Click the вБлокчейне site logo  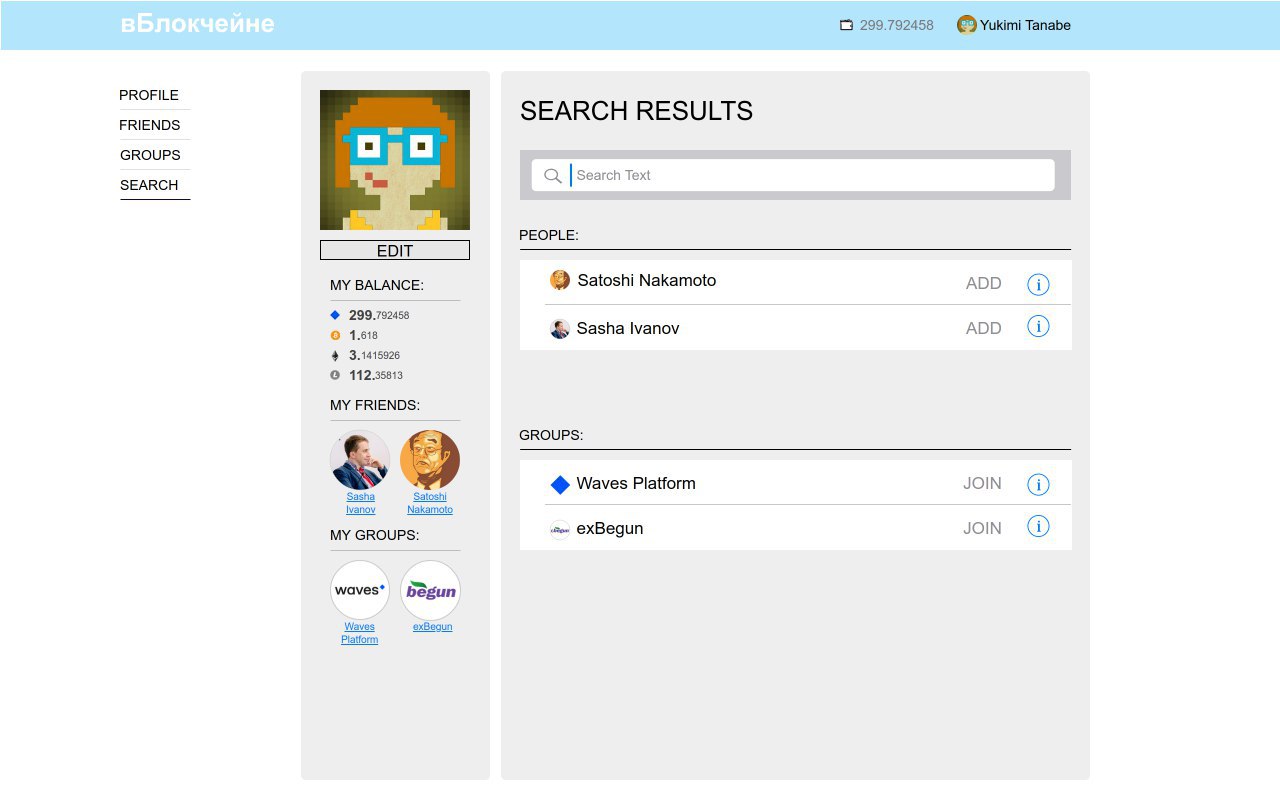coord(197,24)
